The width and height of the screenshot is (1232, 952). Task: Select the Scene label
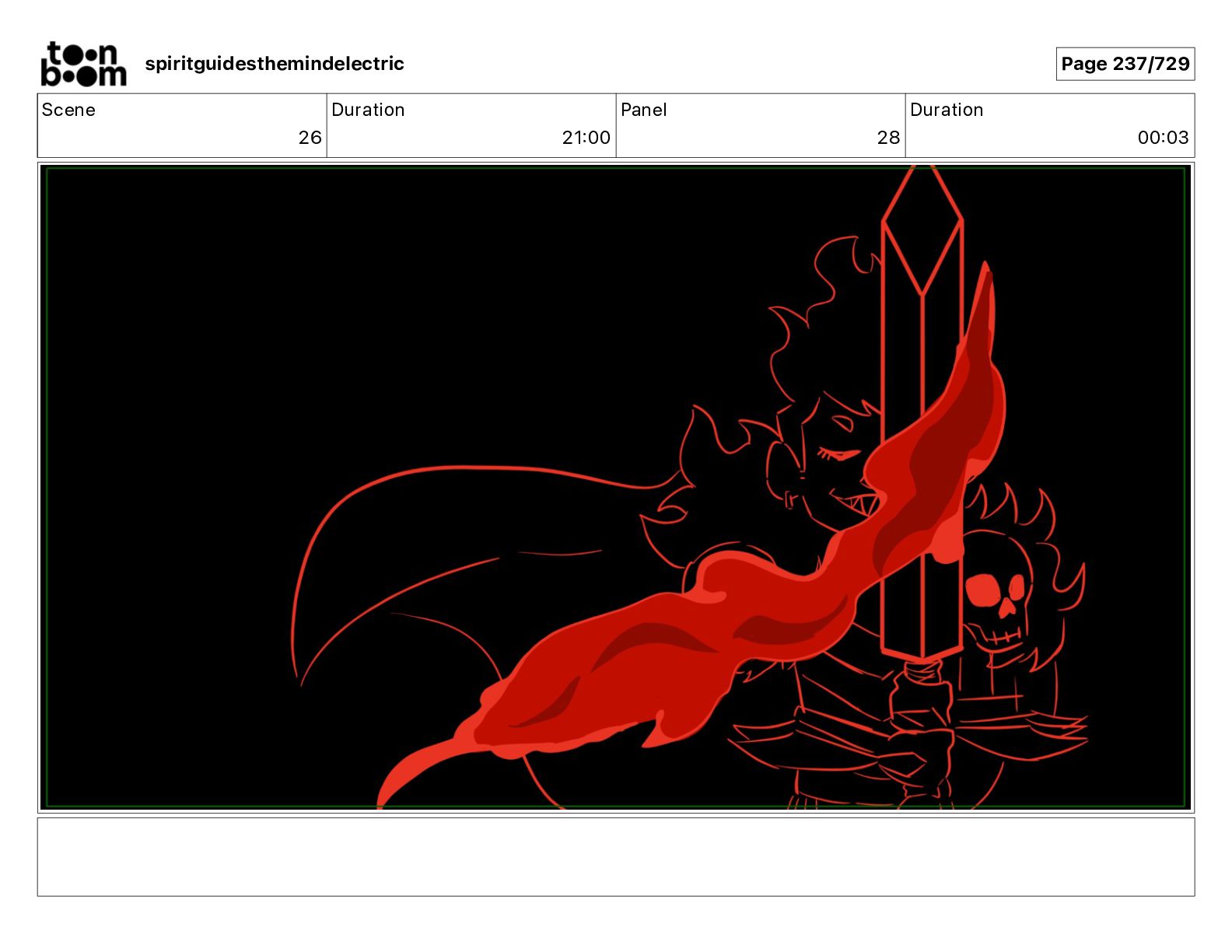coord(68,110)
